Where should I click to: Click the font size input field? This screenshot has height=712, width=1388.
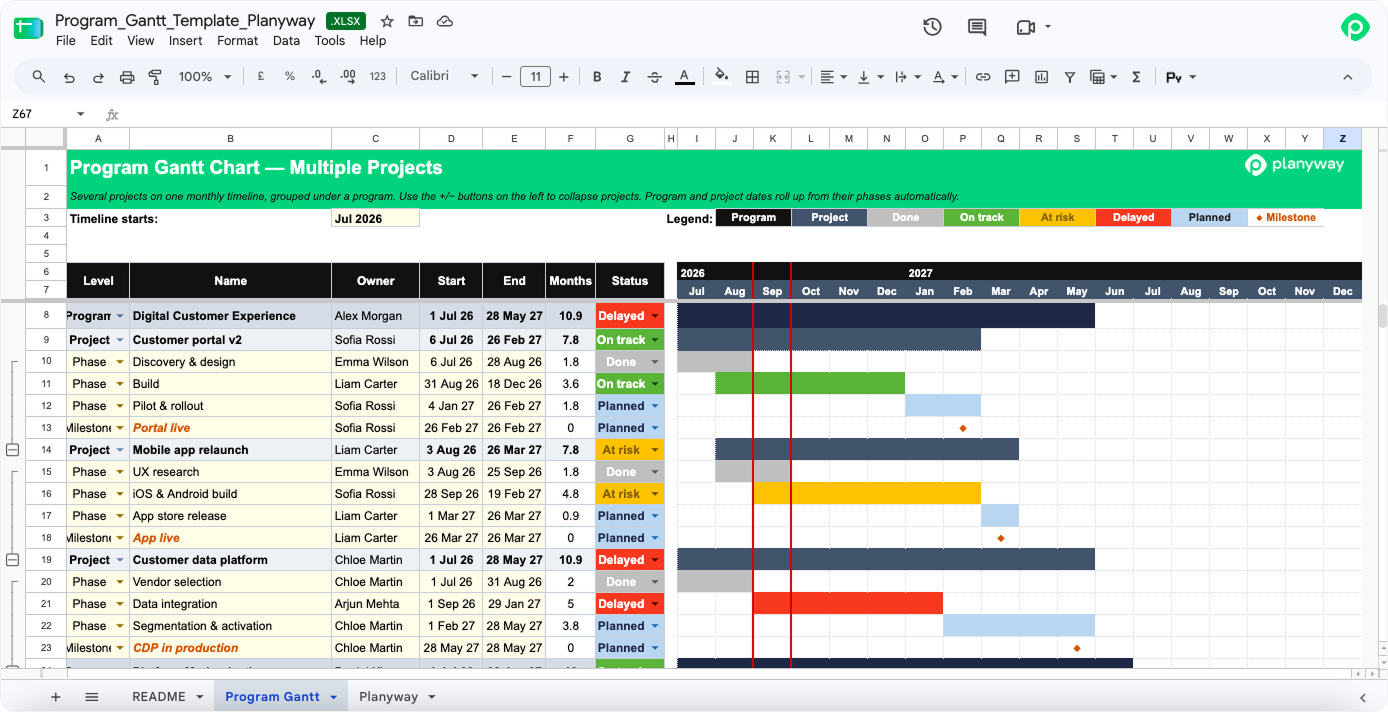[x=536, y=77]
